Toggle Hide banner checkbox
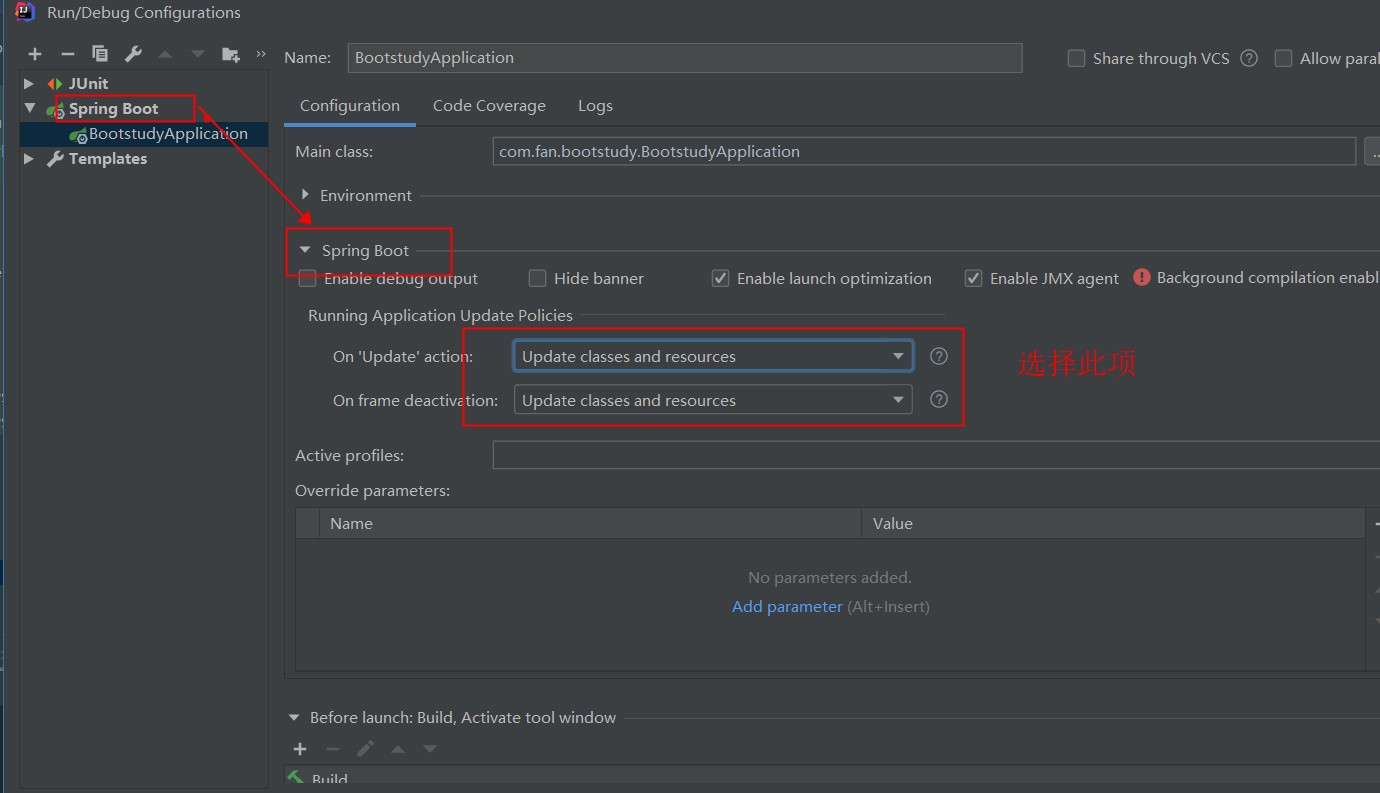 [538, 278]
